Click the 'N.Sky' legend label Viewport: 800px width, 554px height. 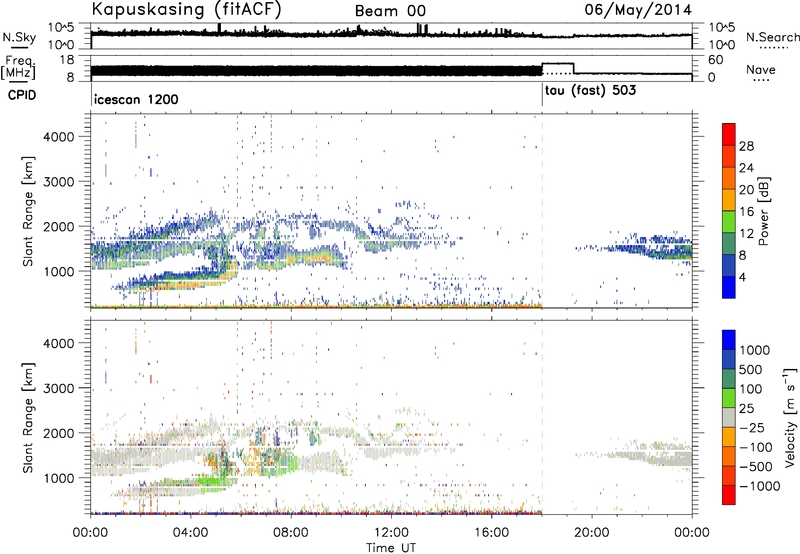(19, 37)
